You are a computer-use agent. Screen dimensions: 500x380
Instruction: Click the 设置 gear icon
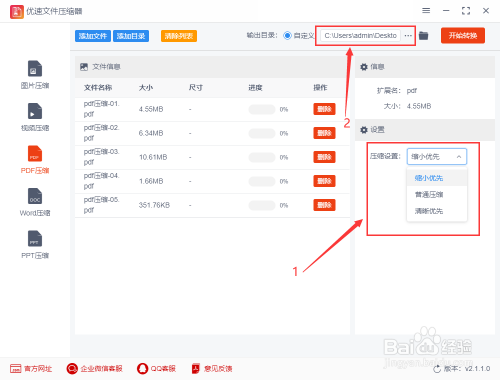click(364, 130)
